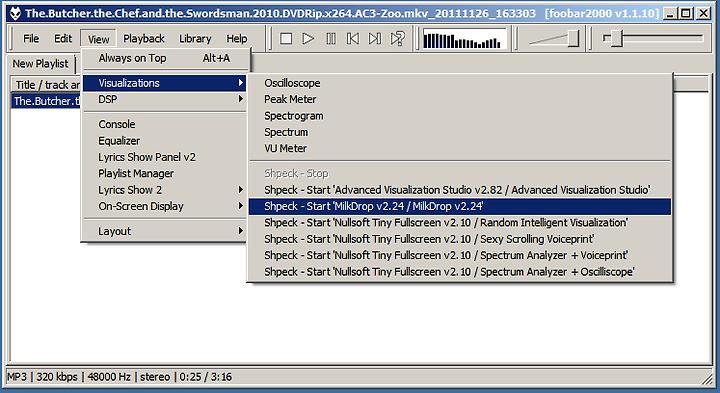Toggle Always on Top option

(165, 58)
